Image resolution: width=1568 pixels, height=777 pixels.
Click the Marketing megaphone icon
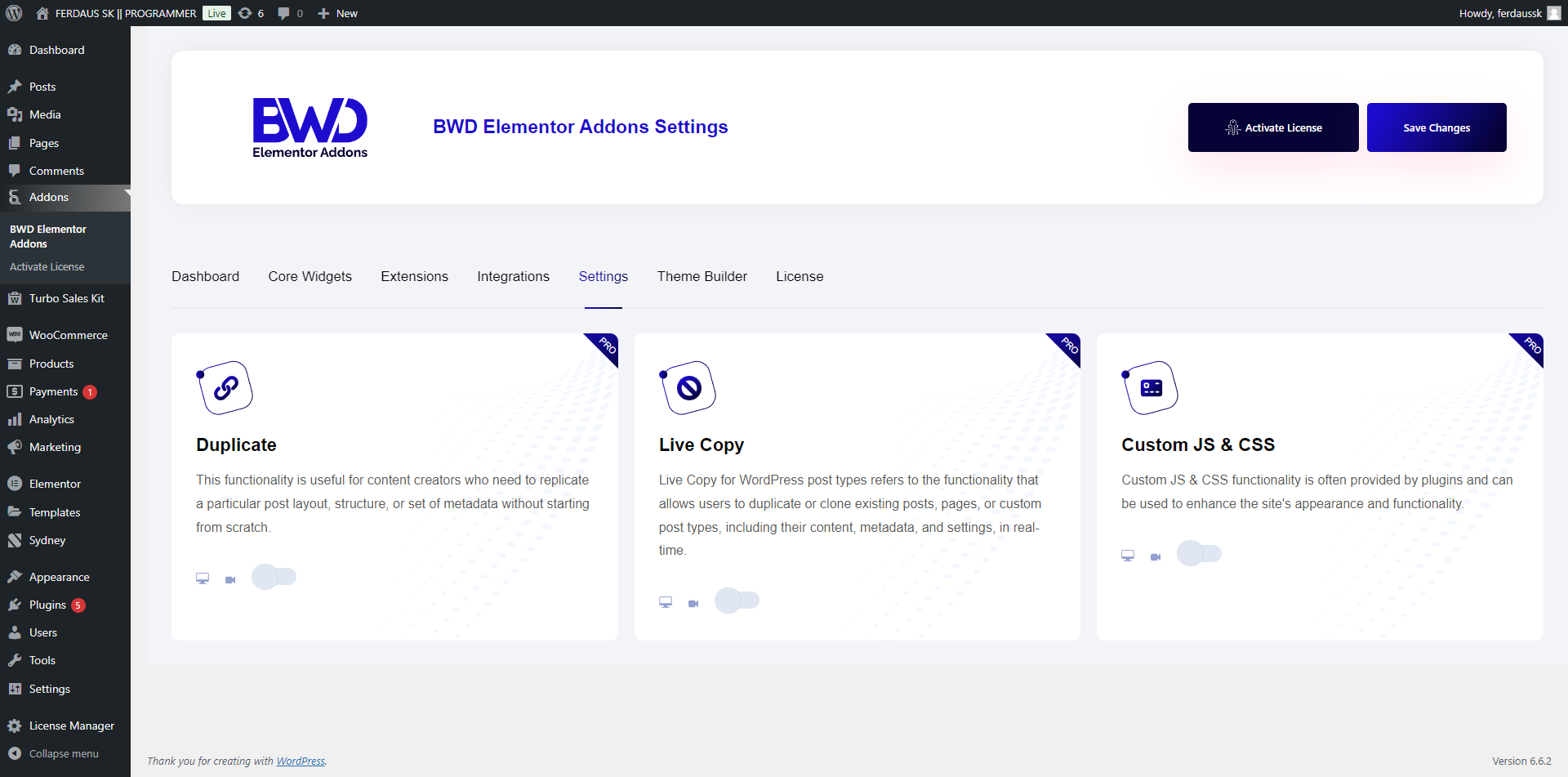15,447
